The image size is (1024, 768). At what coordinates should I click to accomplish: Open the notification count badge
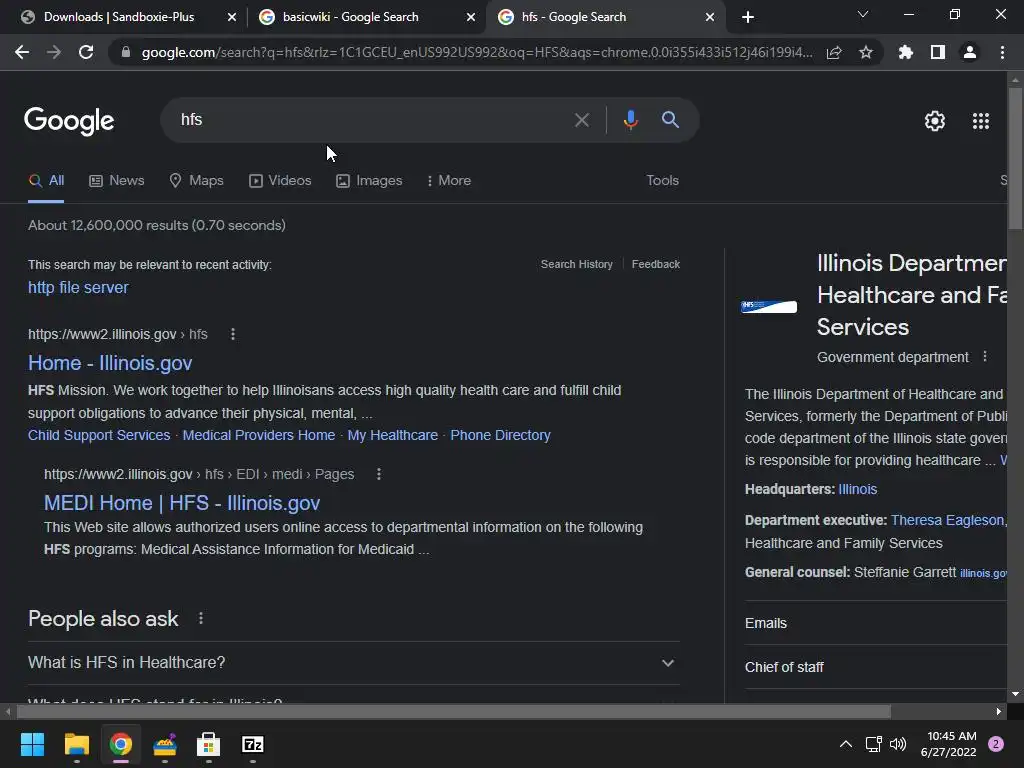(996, 744)
